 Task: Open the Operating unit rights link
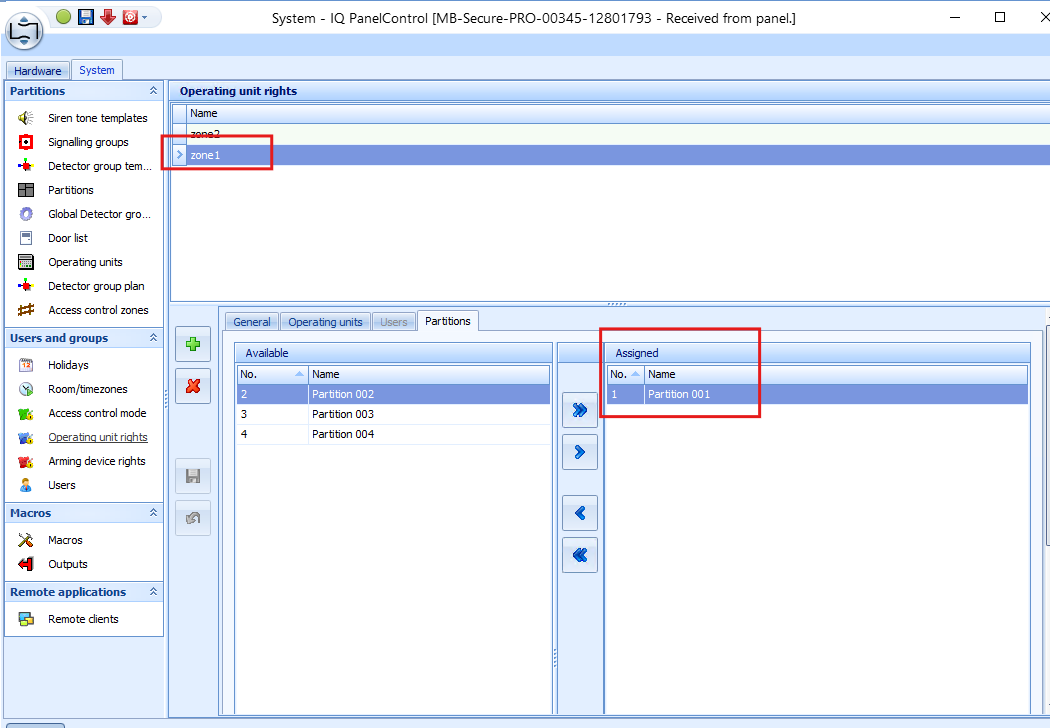pyautogui.click(x=98, y=437)
